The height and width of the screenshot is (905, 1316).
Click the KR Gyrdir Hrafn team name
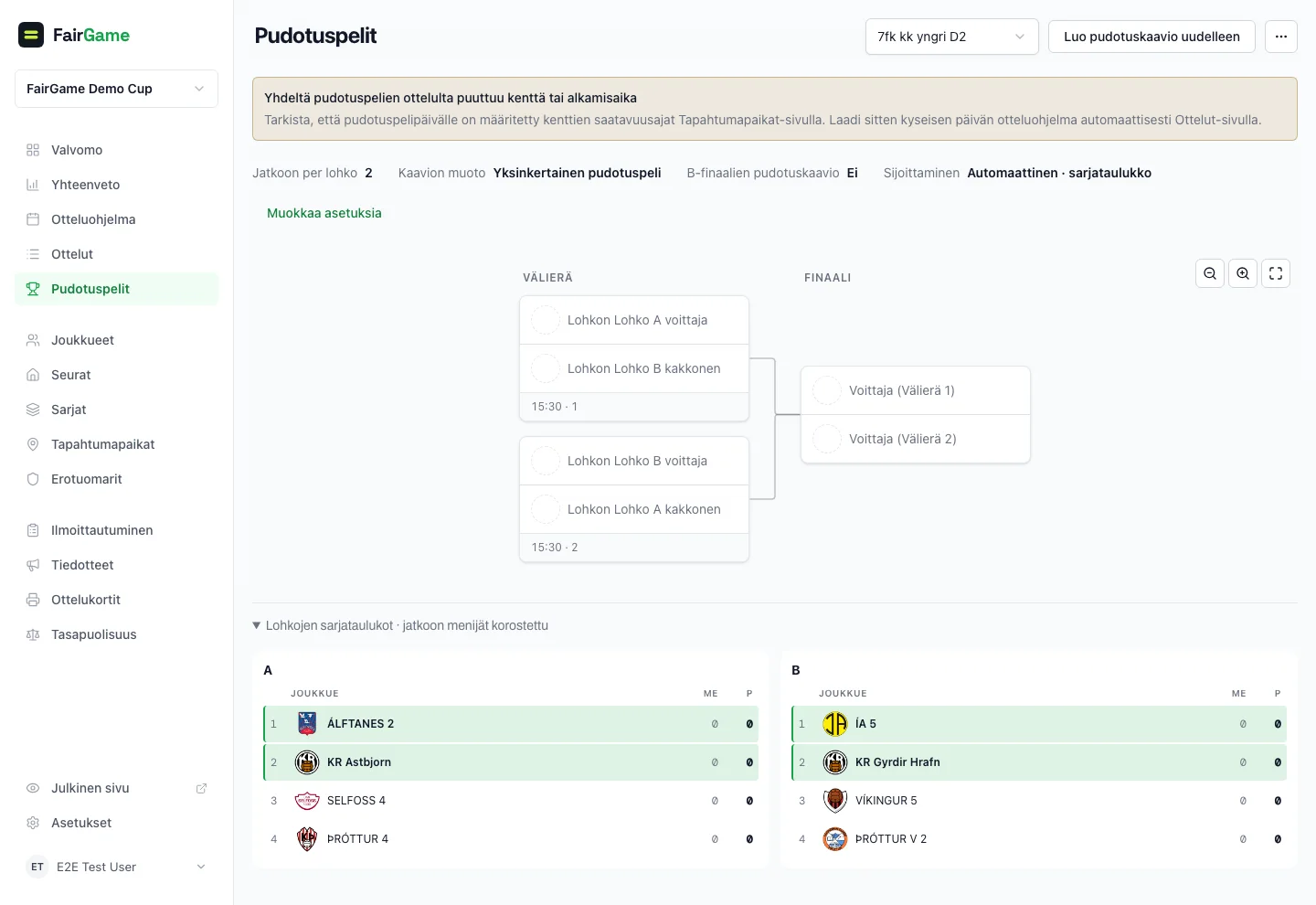[897, 762]
